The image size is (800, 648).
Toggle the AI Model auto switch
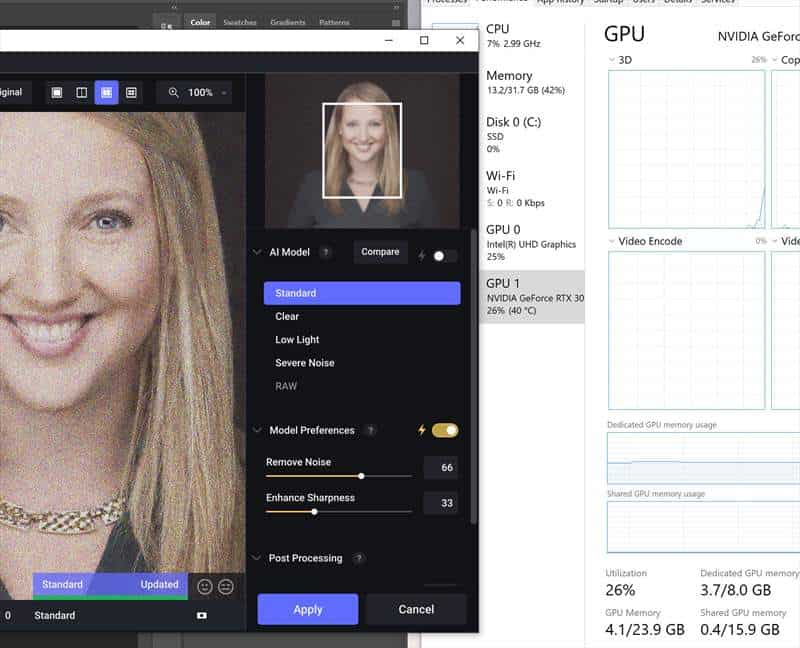[x=444, y=256]
